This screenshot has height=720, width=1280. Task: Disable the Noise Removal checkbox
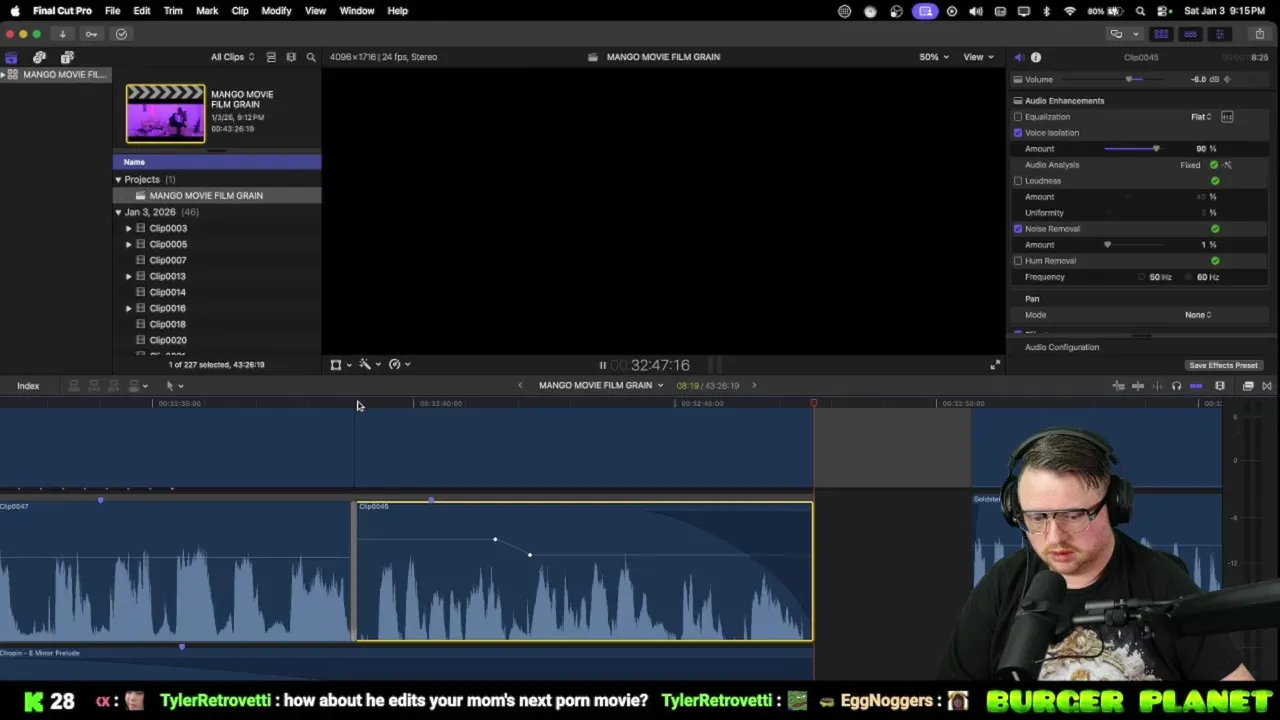(1018, 229)
